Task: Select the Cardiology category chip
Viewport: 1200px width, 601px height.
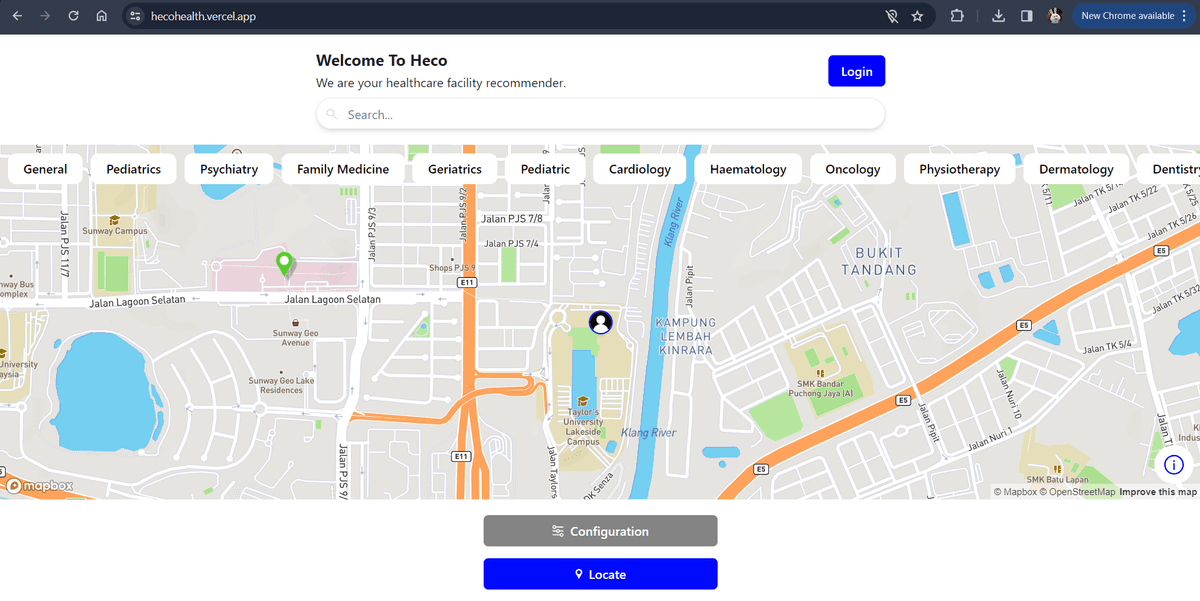Action: 640,169
